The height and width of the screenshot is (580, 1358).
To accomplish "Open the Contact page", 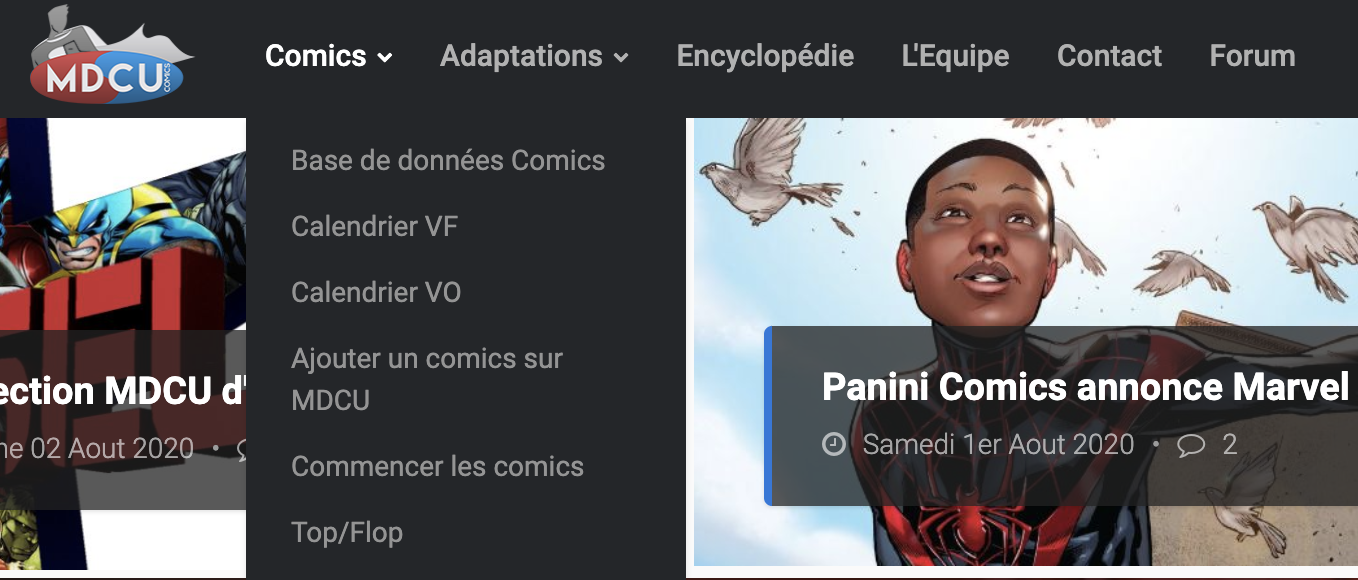I will point(1109,56).
